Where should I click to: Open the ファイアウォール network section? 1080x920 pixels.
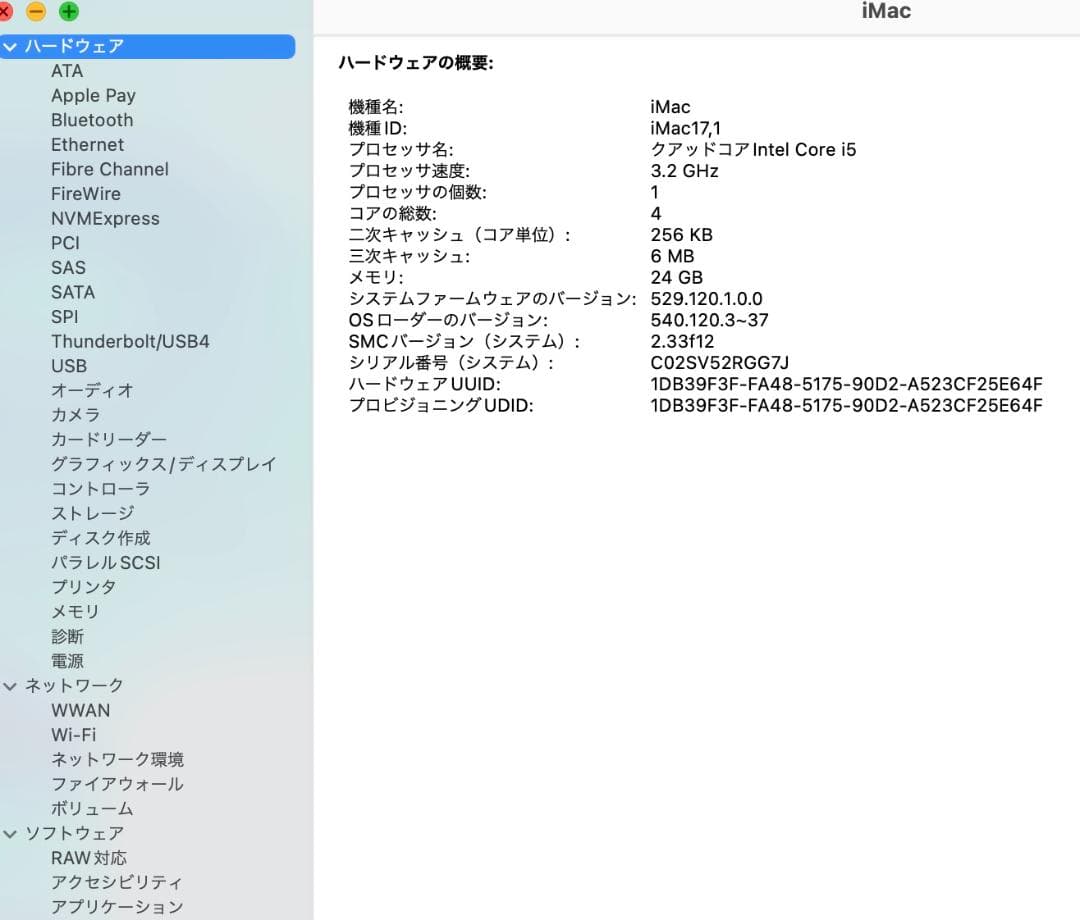click(x=117, y=784)
